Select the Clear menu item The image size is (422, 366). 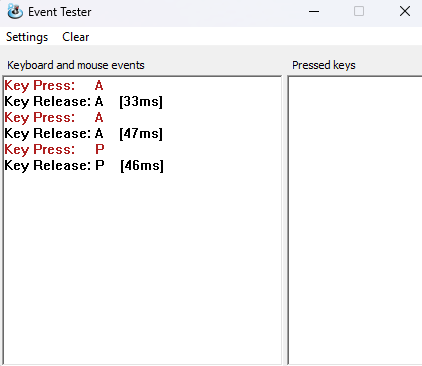pos(76,37)
